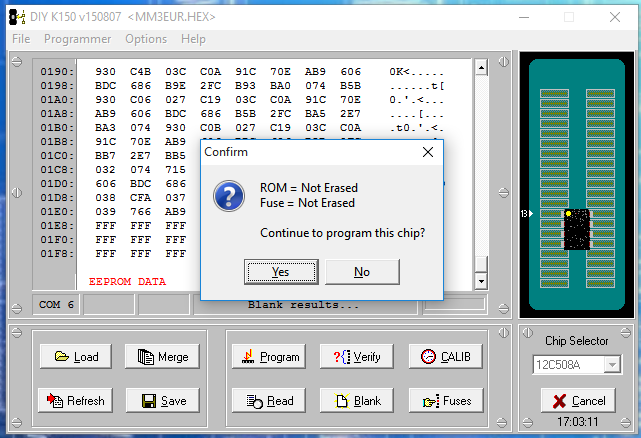
Task: Start chip programming with Program button
Action: click(x=269, y=357)
